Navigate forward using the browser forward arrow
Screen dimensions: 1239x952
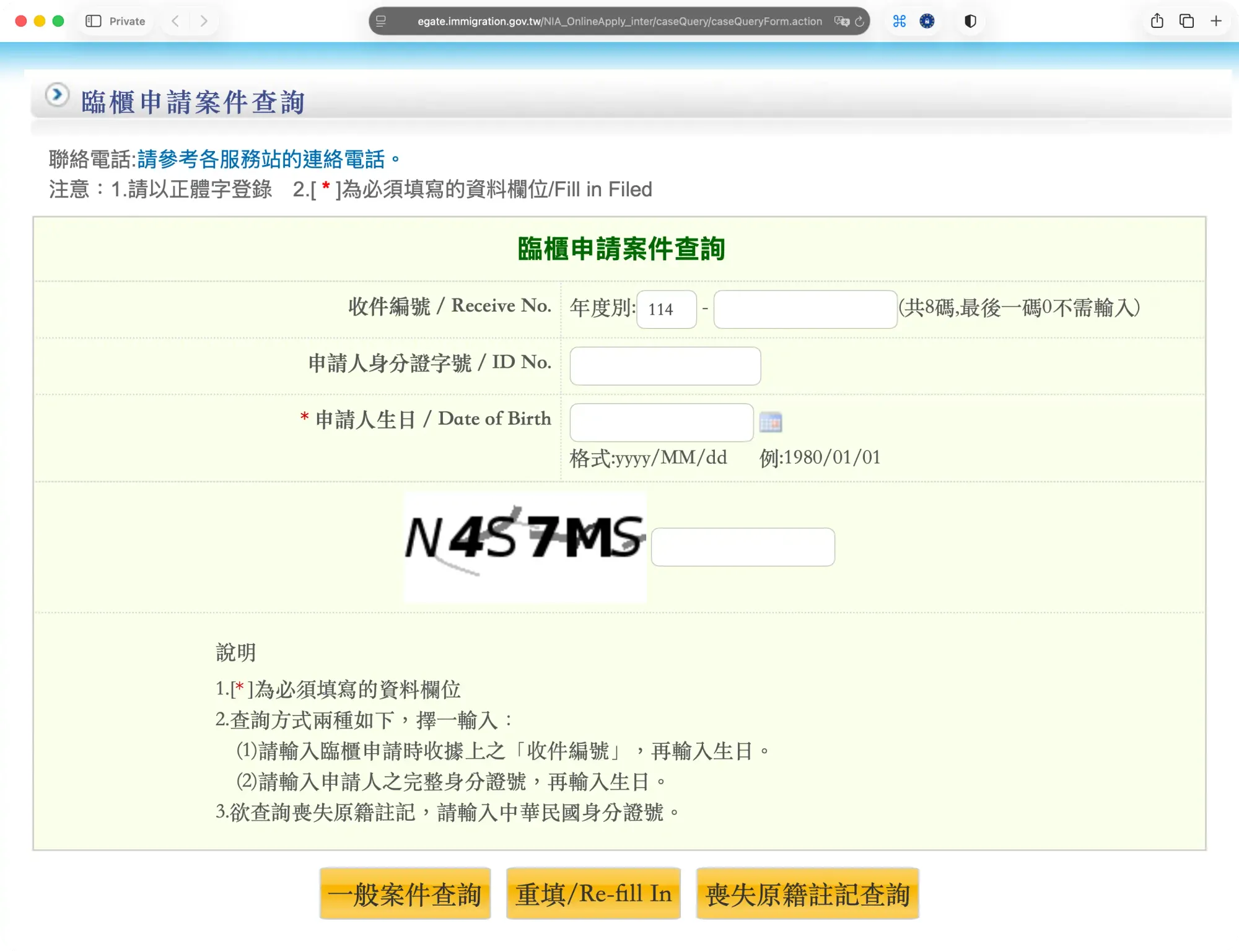click(204, 20)
